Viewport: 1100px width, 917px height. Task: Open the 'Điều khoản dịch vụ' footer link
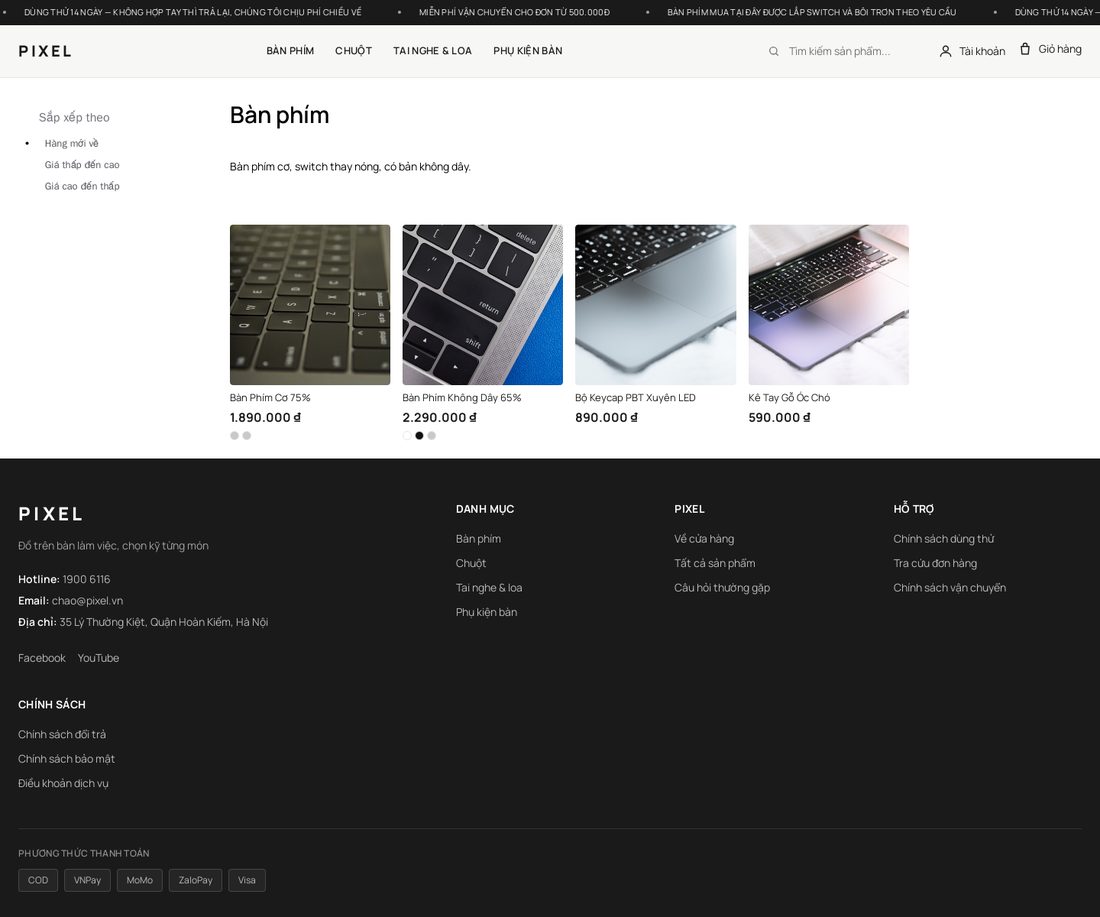pos(63,784)
